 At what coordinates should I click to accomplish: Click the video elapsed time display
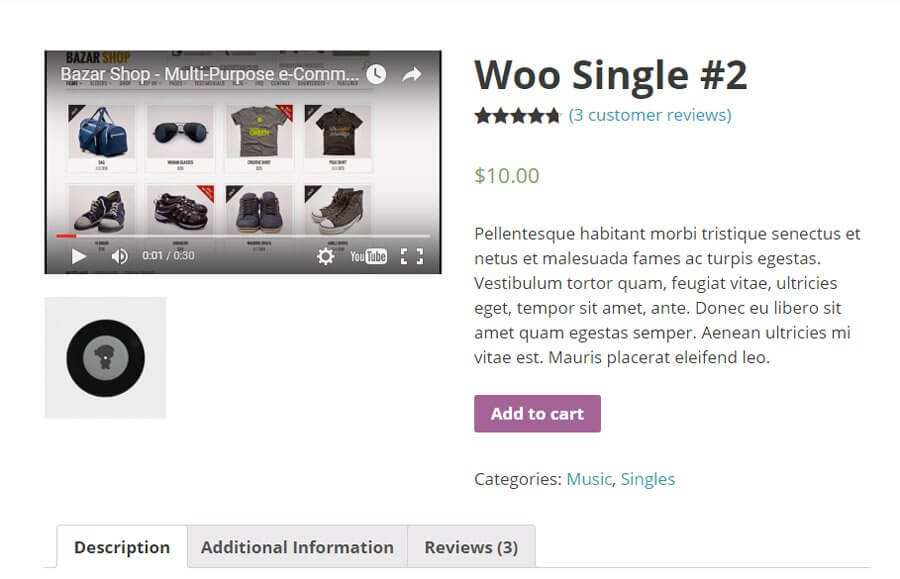[168, 256]
